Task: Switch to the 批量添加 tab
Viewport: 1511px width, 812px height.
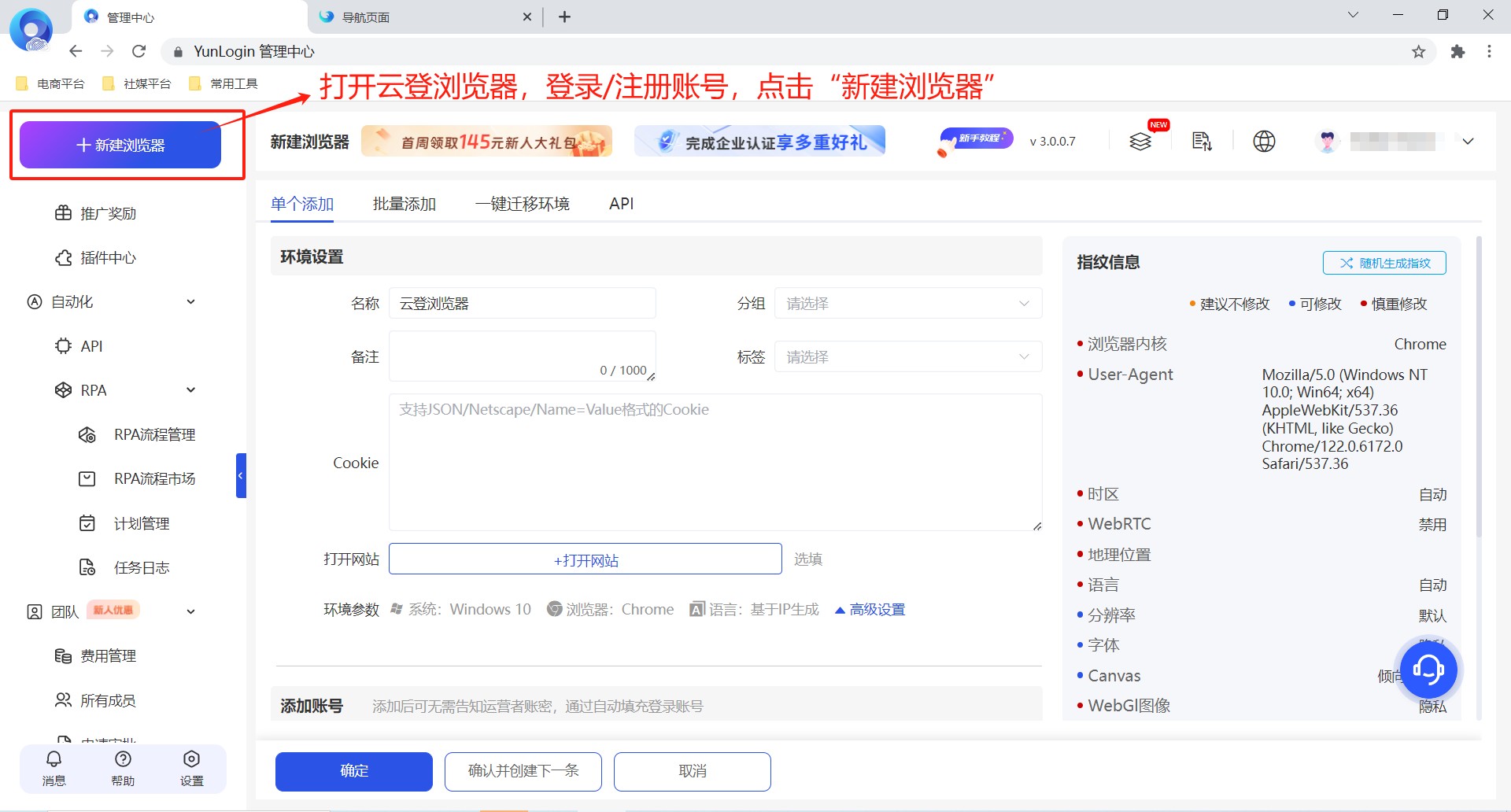Action: 404,203
